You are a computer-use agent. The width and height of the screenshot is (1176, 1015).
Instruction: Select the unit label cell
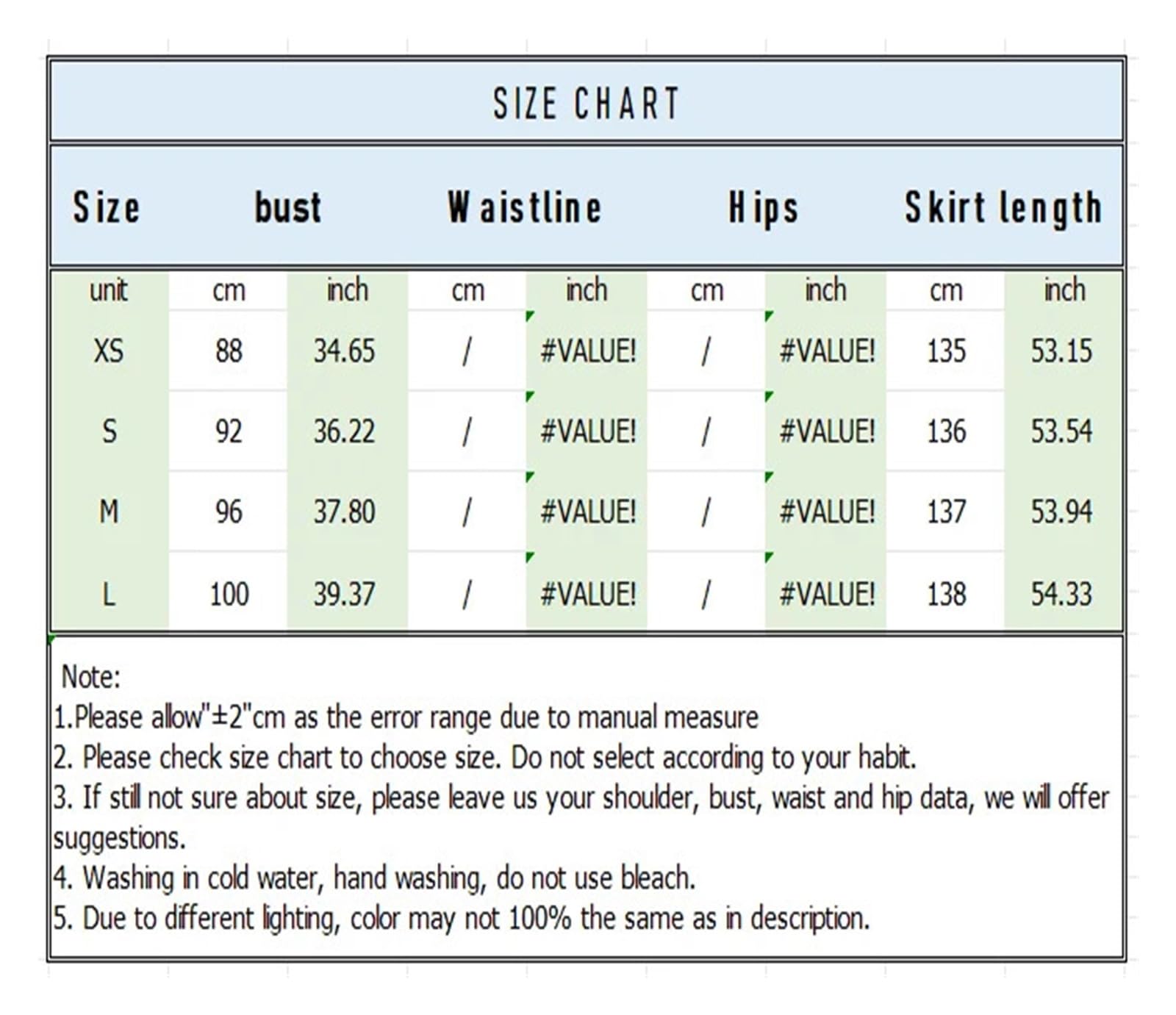tap(109, 290)
